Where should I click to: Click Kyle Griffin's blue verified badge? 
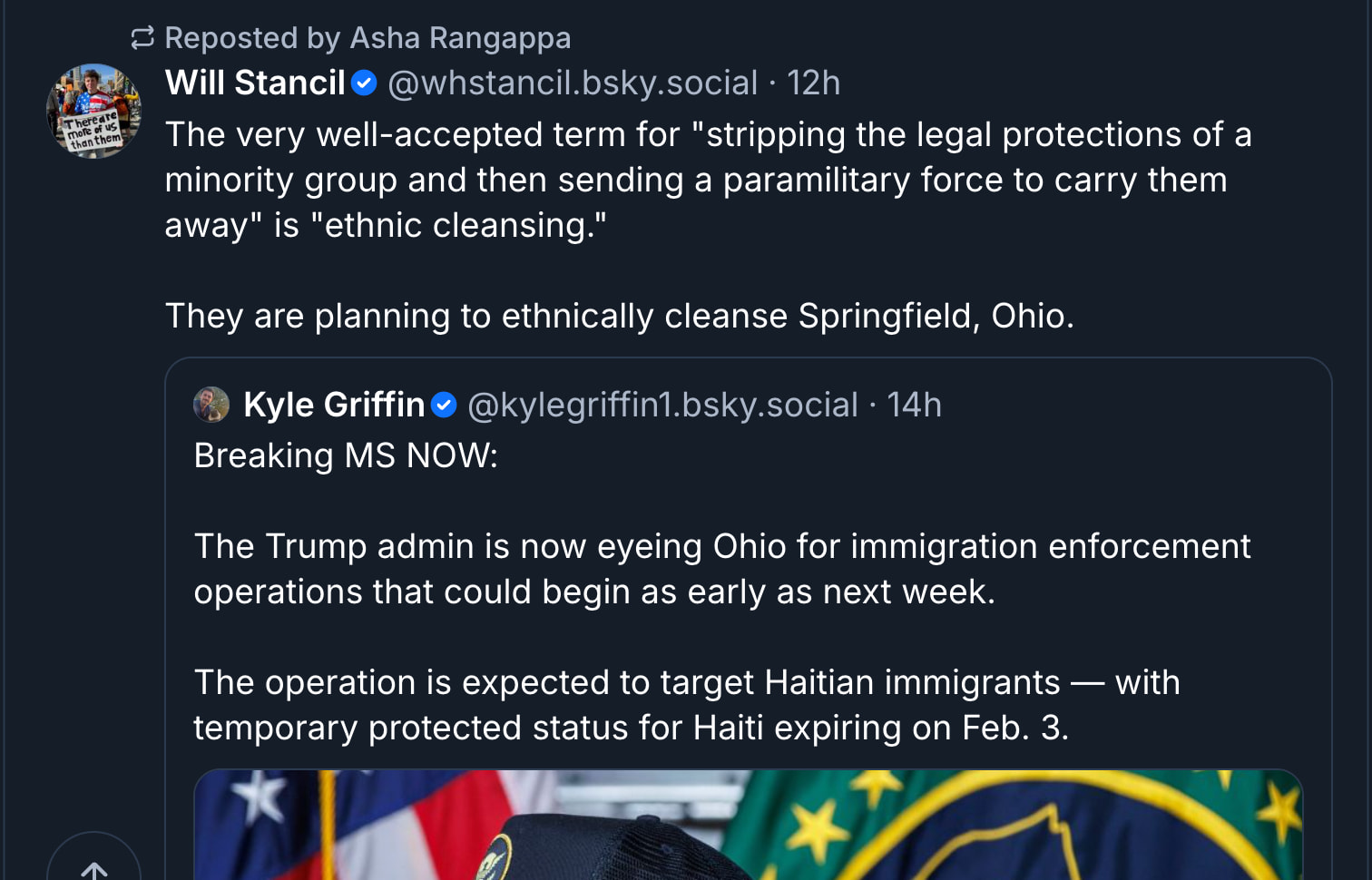click(444, 405)
